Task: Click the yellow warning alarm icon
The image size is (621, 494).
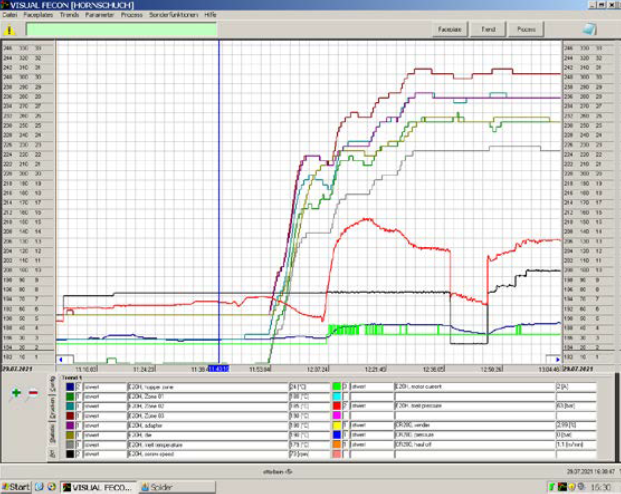Action: coord(9,31)
